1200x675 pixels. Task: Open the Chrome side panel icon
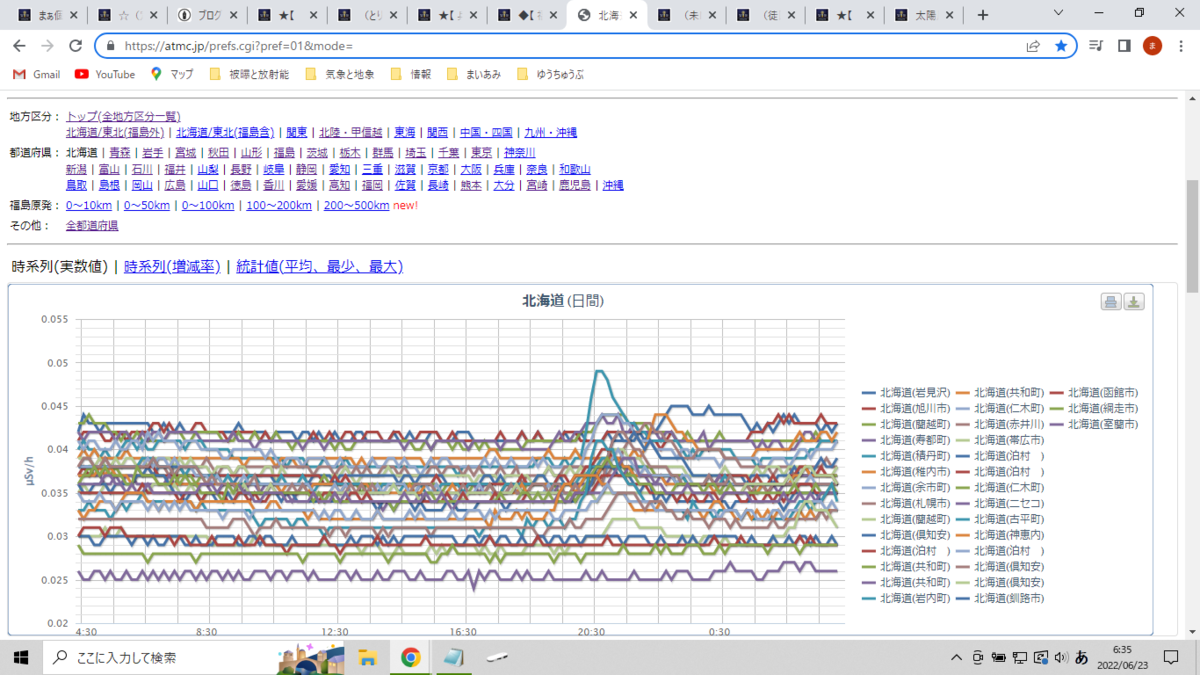pos(1124,46)
